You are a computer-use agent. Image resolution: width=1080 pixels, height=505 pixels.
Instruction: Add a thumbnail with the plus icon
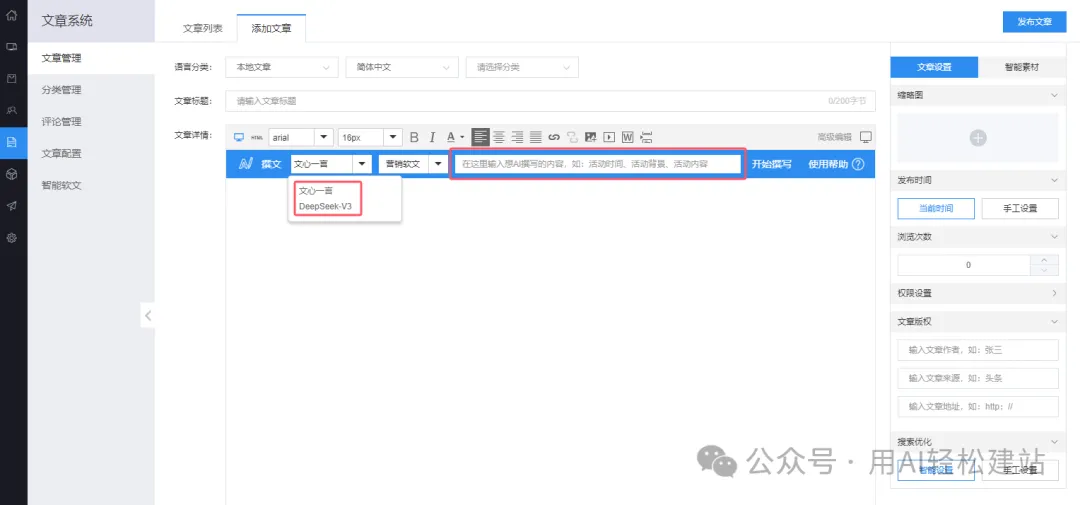pyautogui.click(x=978, y=138)
